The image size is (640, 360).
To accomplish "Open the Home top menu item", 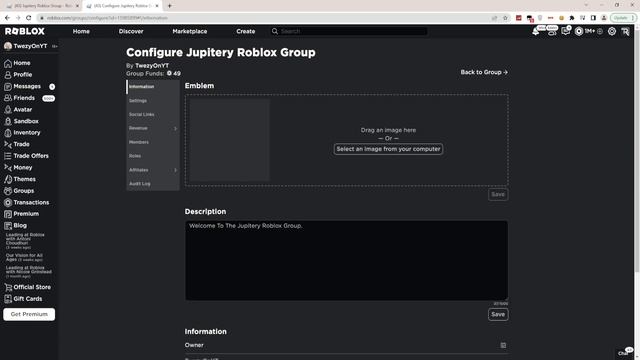I will click(x=81, y=31).
